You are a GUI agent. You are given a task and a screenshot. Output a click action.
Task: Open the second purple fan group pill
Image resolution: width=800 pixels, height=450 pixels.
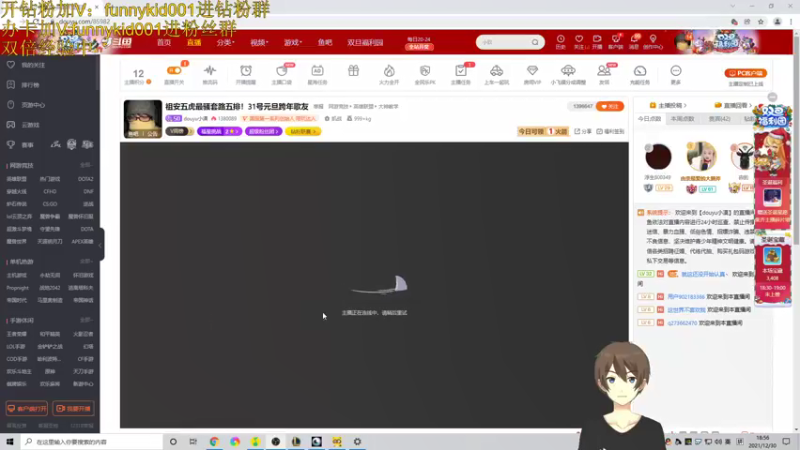click(263, 132)
